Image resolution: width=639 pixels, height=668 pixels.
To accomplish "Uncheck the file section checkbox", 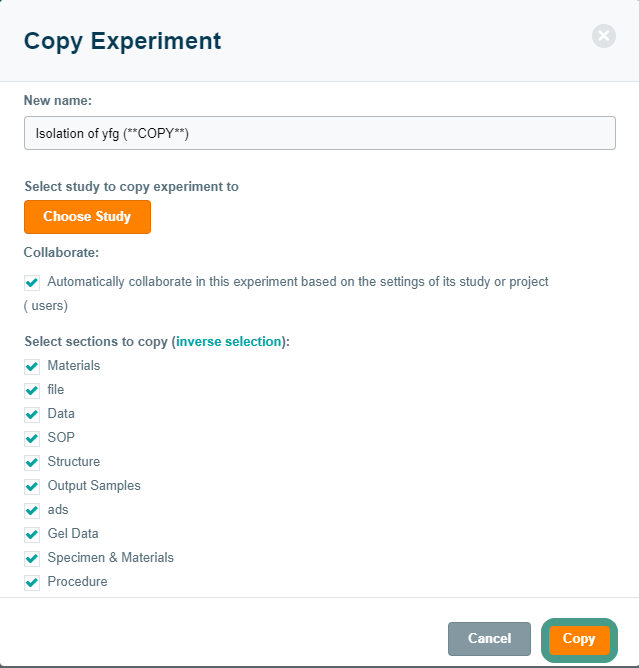I will [32, 390].
